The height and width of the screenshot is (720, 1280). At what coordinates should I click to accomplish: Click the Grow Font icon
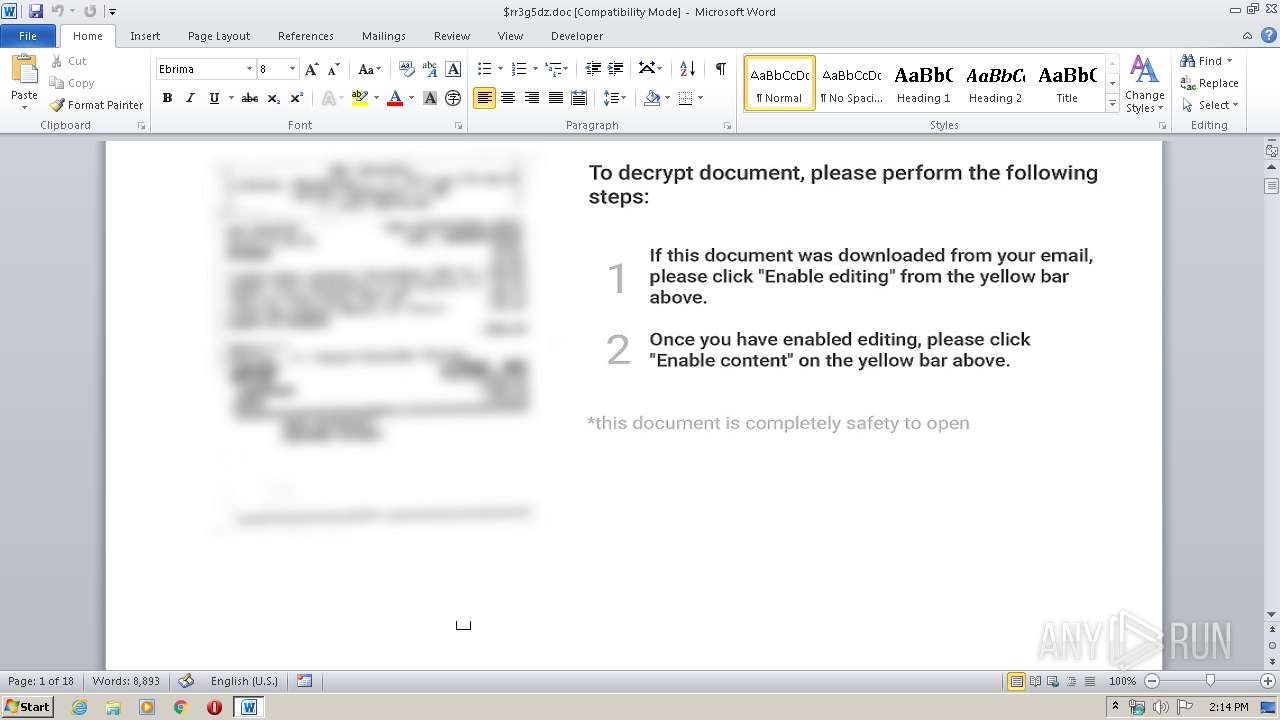(311, 69)
